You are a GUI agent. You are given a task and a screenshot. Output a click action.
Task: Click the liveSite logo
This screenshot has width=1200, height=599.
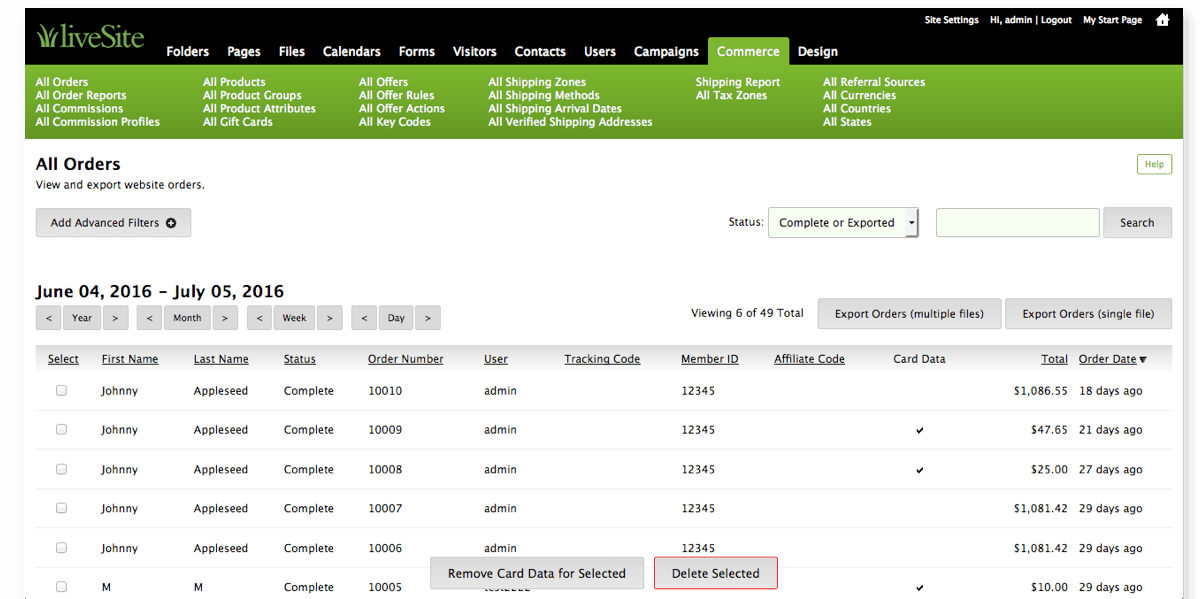(90, 37)
